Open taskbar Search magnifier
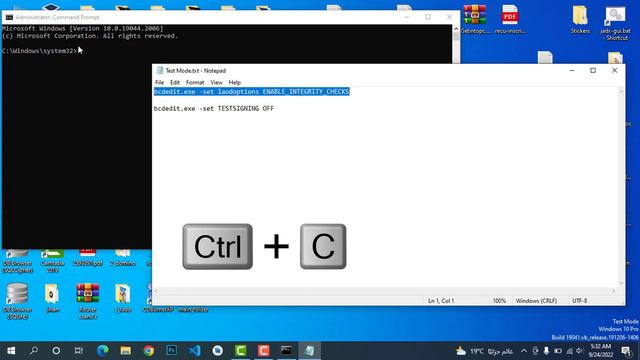 coord(34,351)
